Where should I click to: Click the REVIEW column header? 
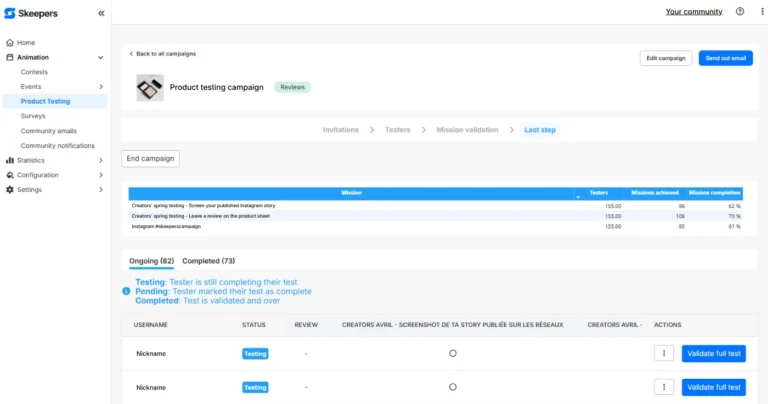(x=306, y=325)
